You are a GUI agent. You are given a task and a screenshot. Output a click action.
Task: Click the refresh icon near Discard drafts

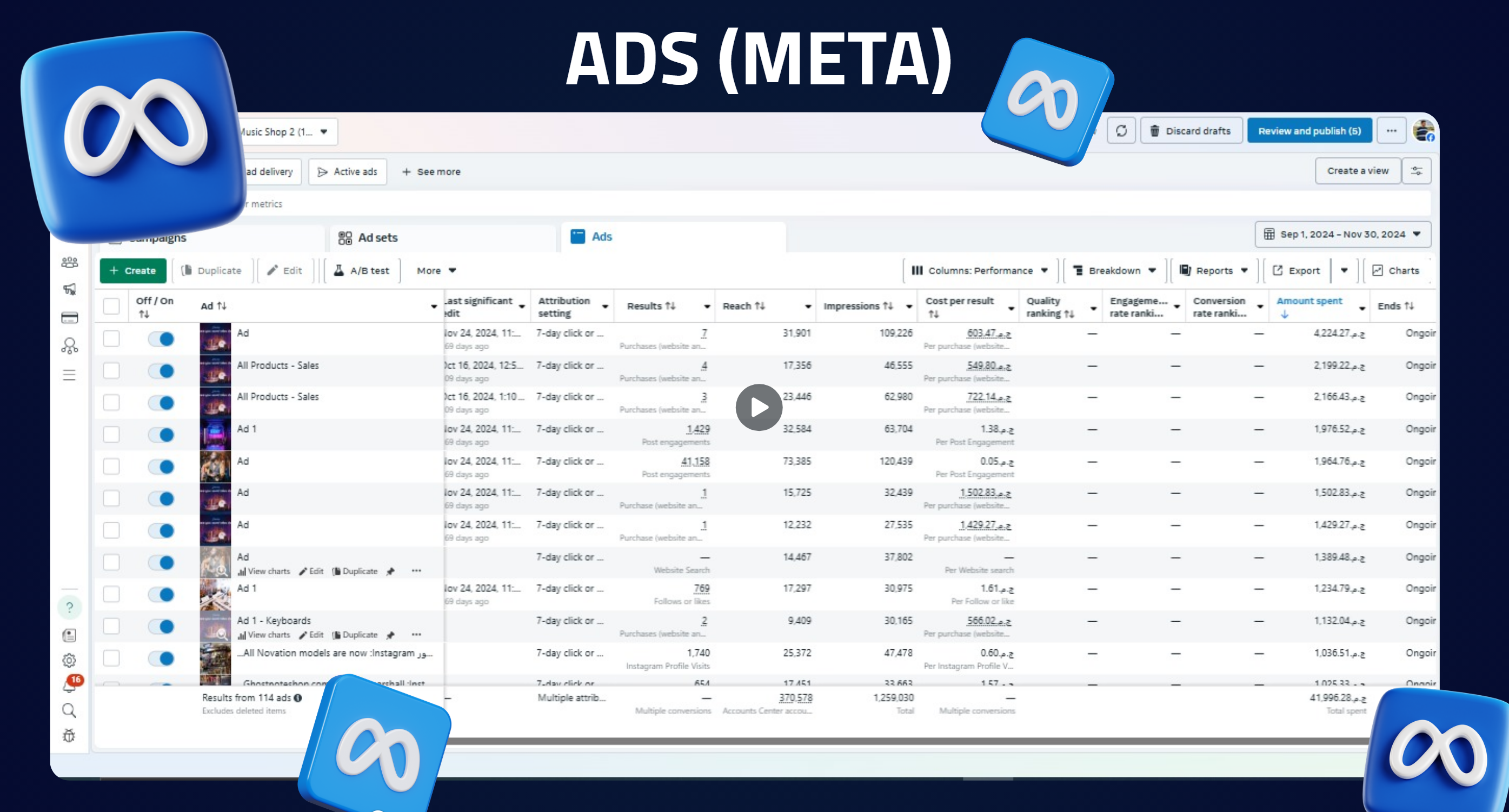coord(1122,130)
